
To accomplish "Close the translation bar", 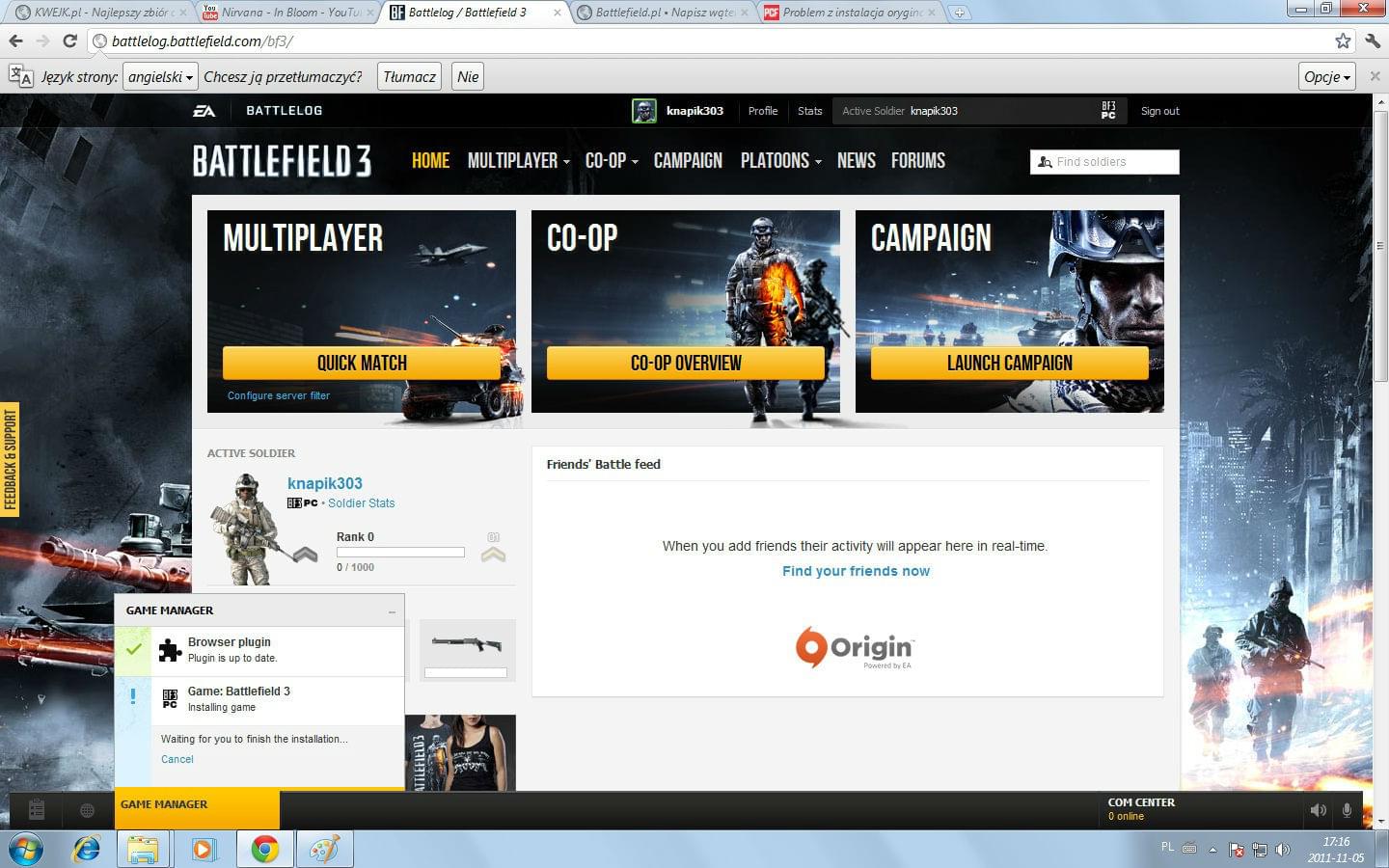I will [1375, 76].
